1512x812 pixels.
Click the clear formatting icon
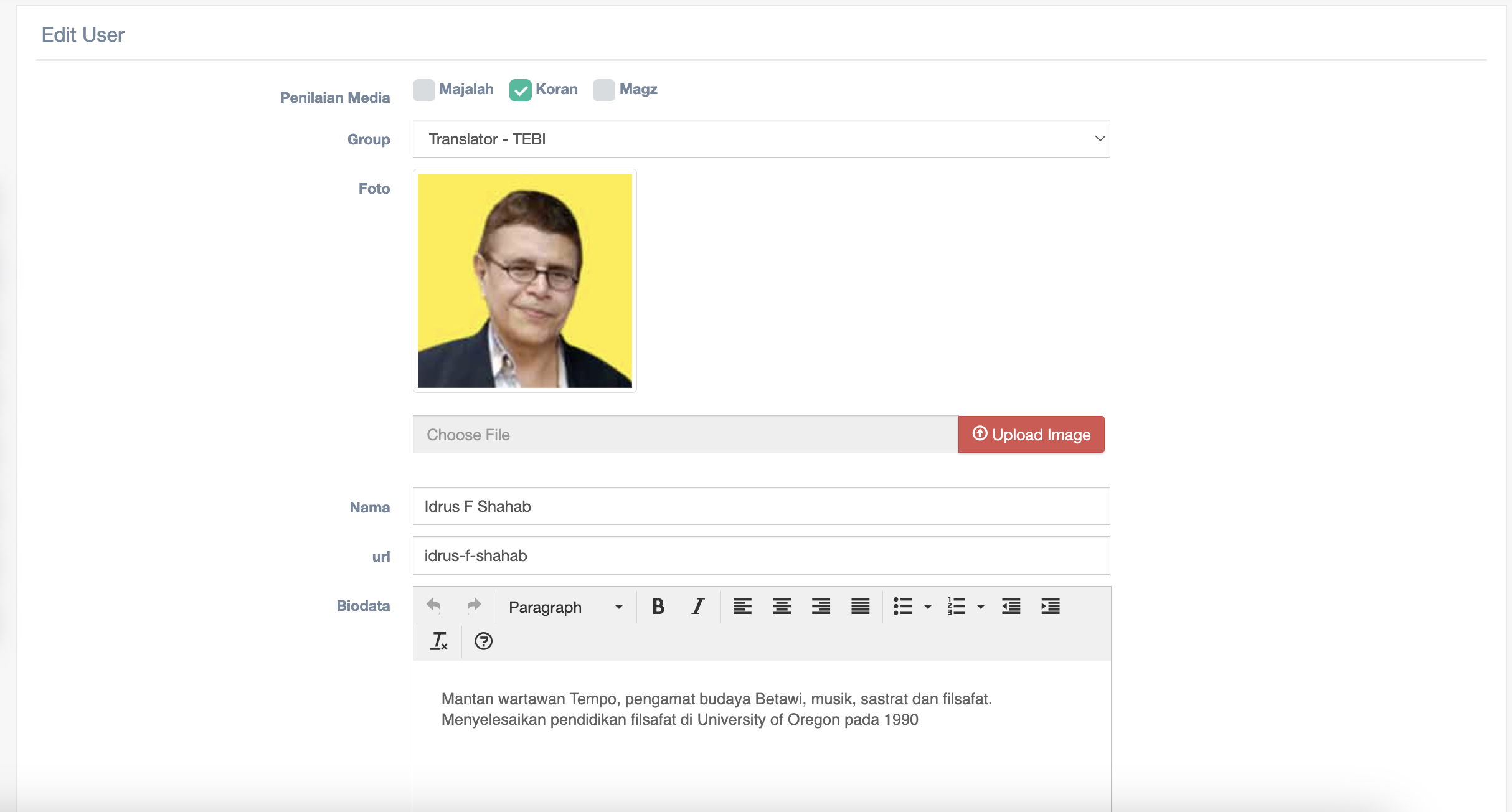[x=439, y=641]
